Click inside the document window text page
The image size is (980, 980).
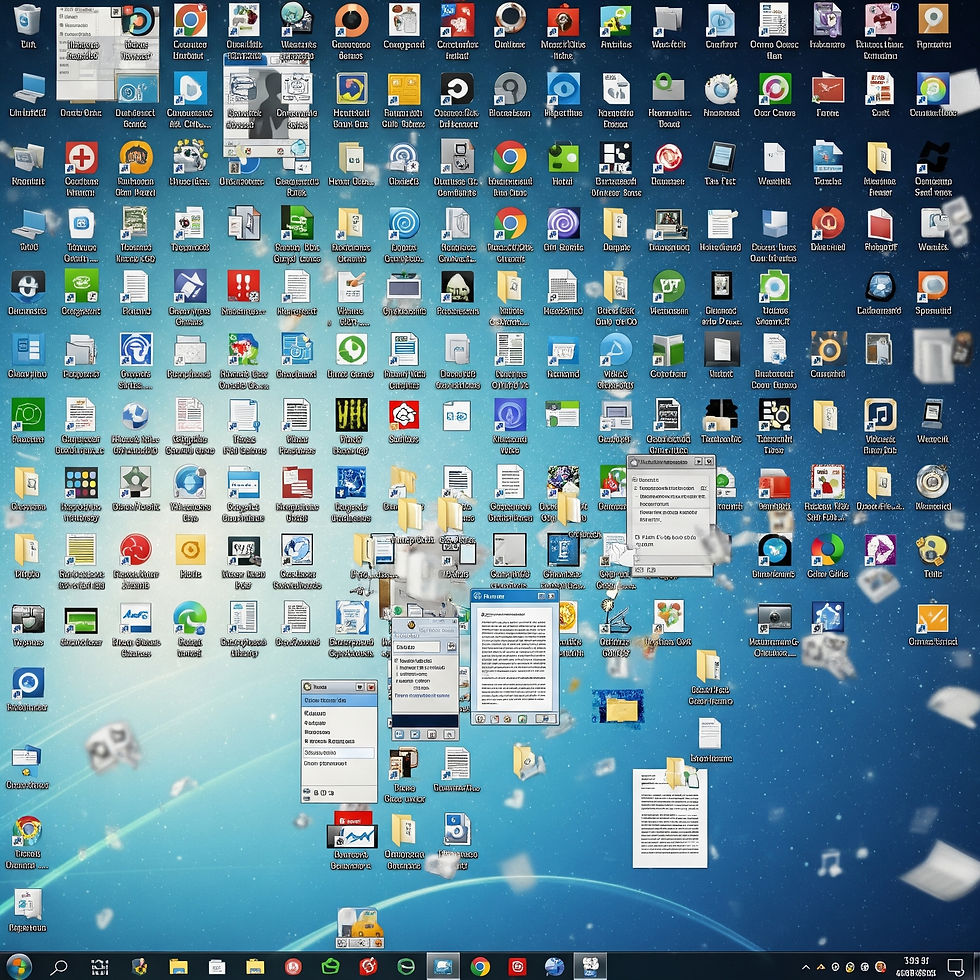coord(513,659)
